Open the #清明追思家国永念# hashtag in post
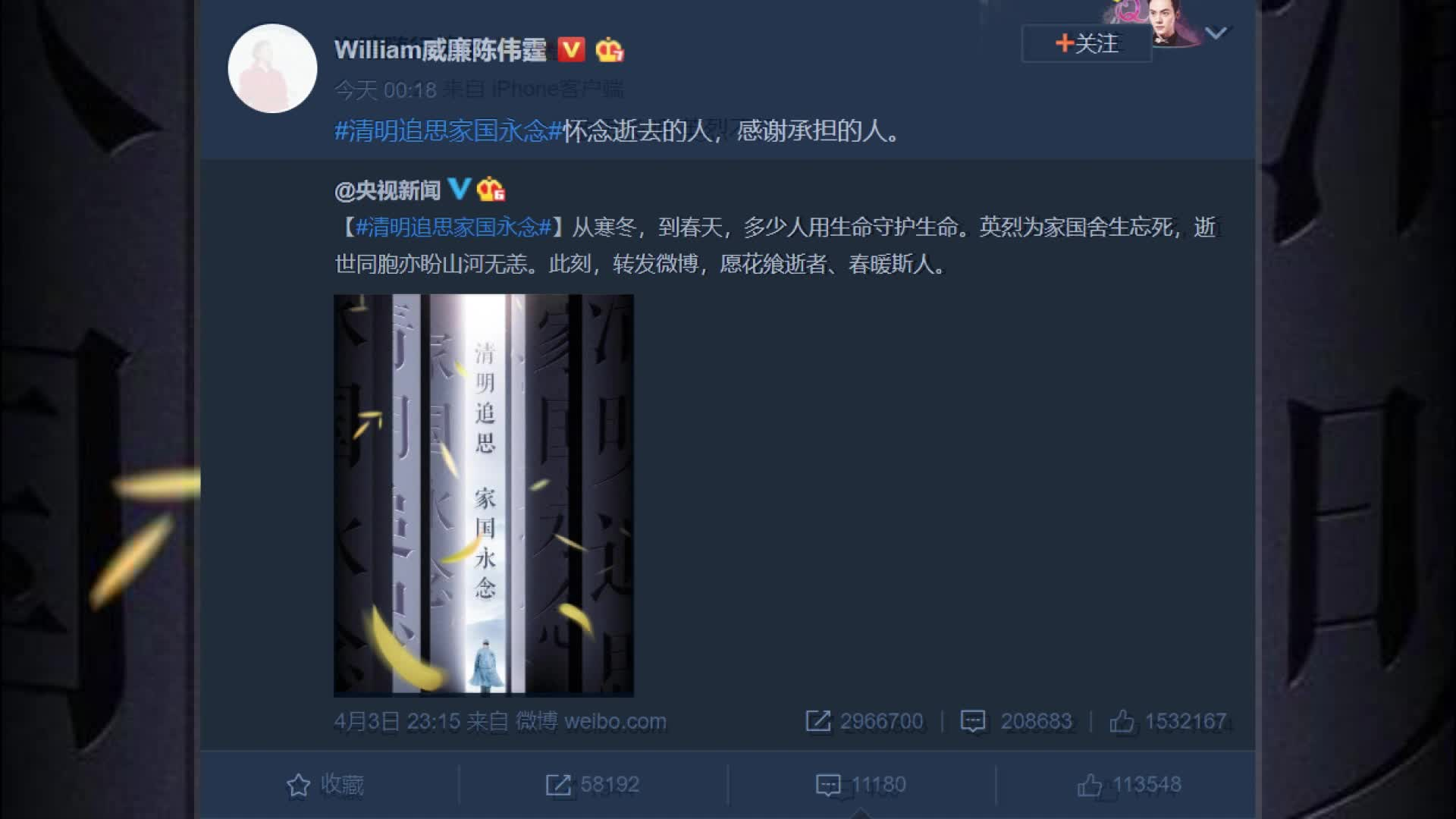 [448, 131]
